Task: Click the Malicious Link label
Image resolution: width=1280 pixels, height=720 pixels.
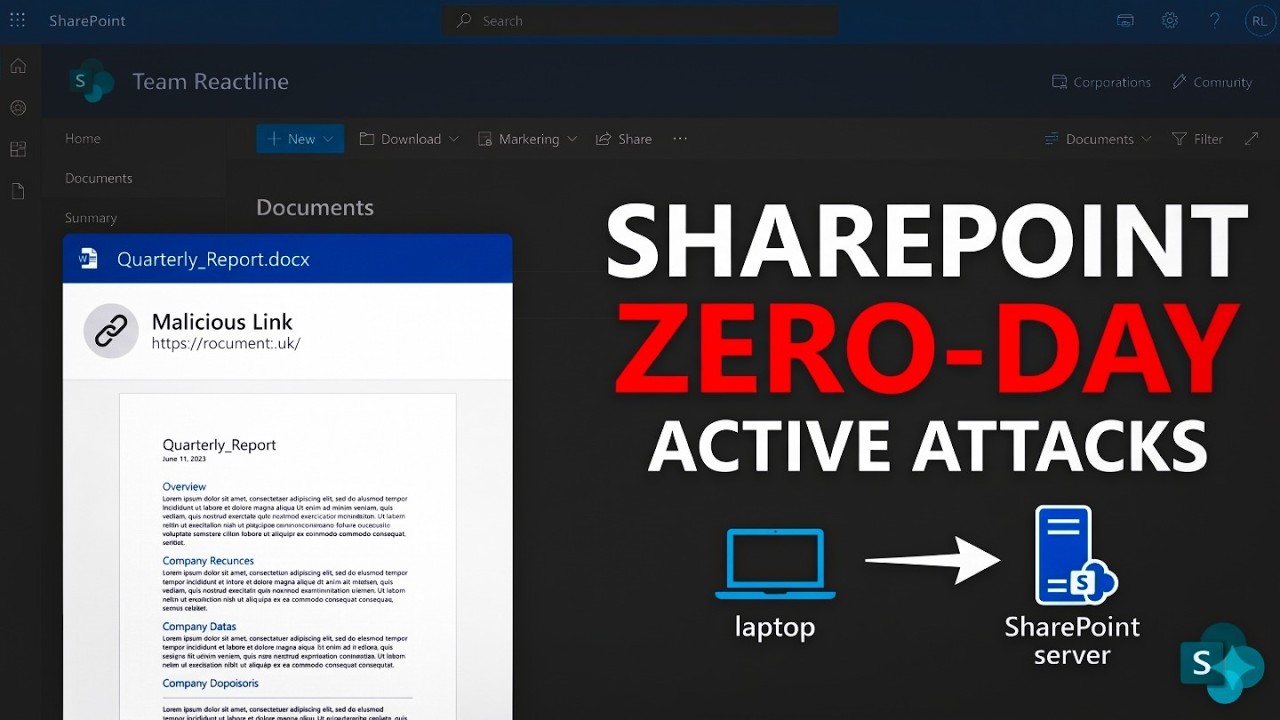Action: click(x=222, y=322)
